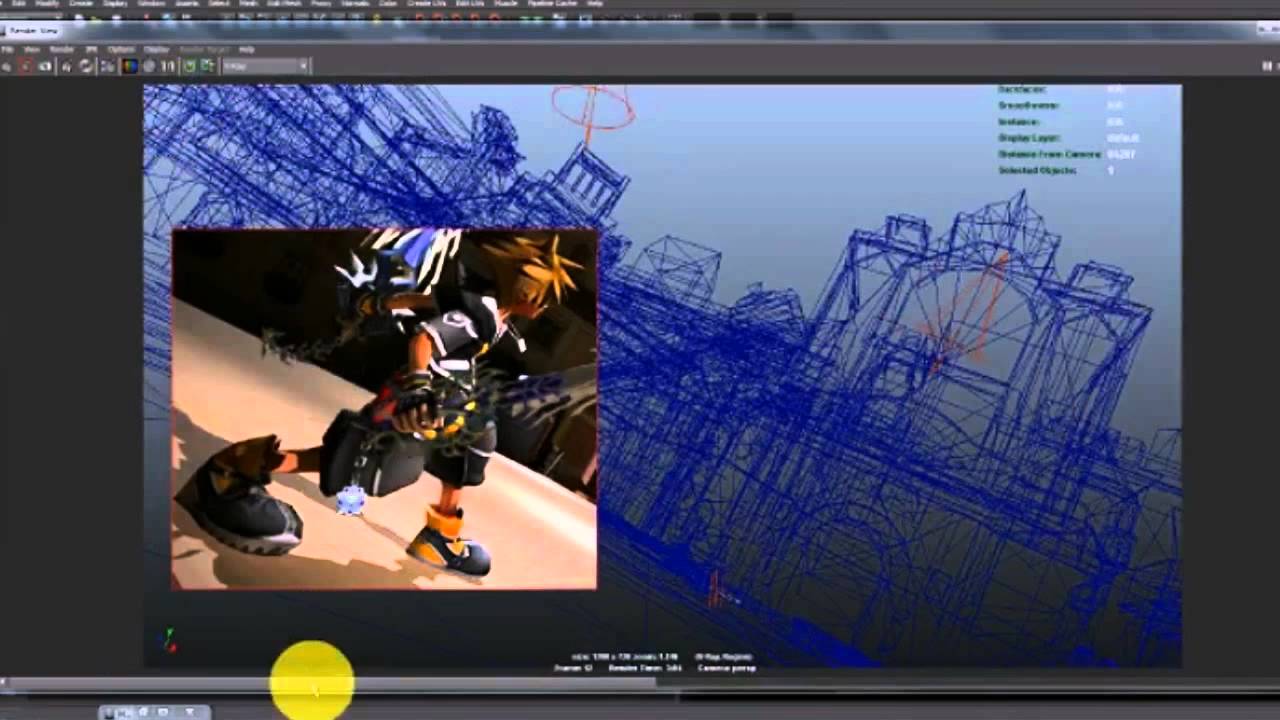Viewport: 1280px width, 720px height.
Task: Open the Render View Help menu
Action: [247, 49]
